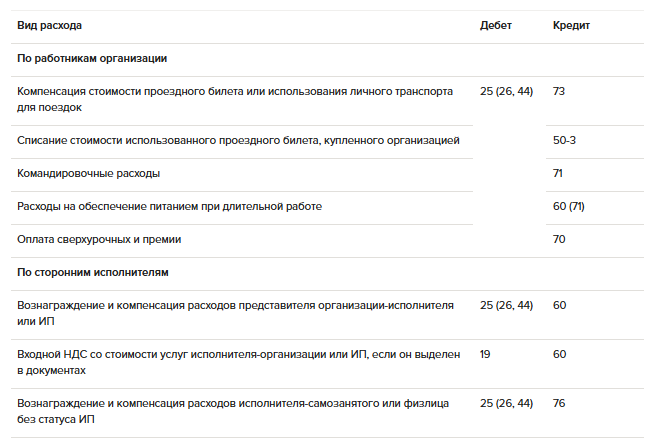Viewport: 654px width, 448px height.
Task: Click the 'Вид расхода' column header
Action: (x=49, y=25)
